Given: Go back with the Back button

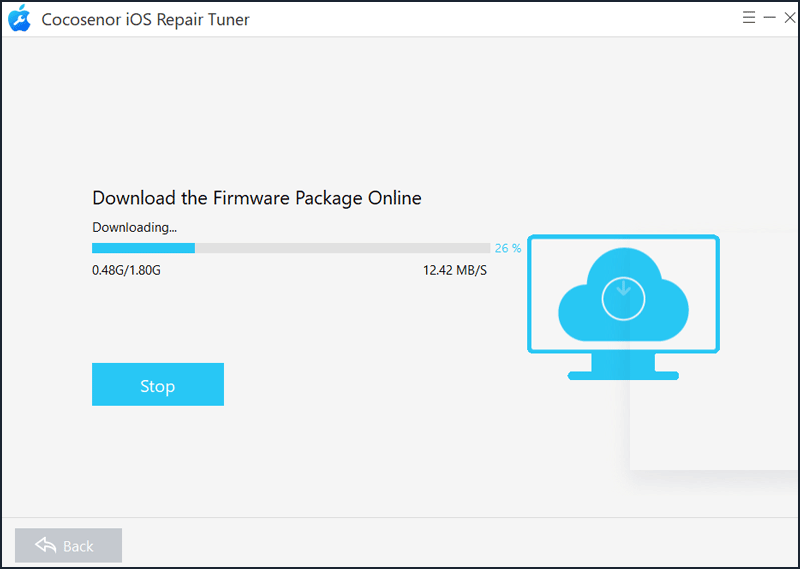Looking at the screenshot, I should tap(68, 545).
